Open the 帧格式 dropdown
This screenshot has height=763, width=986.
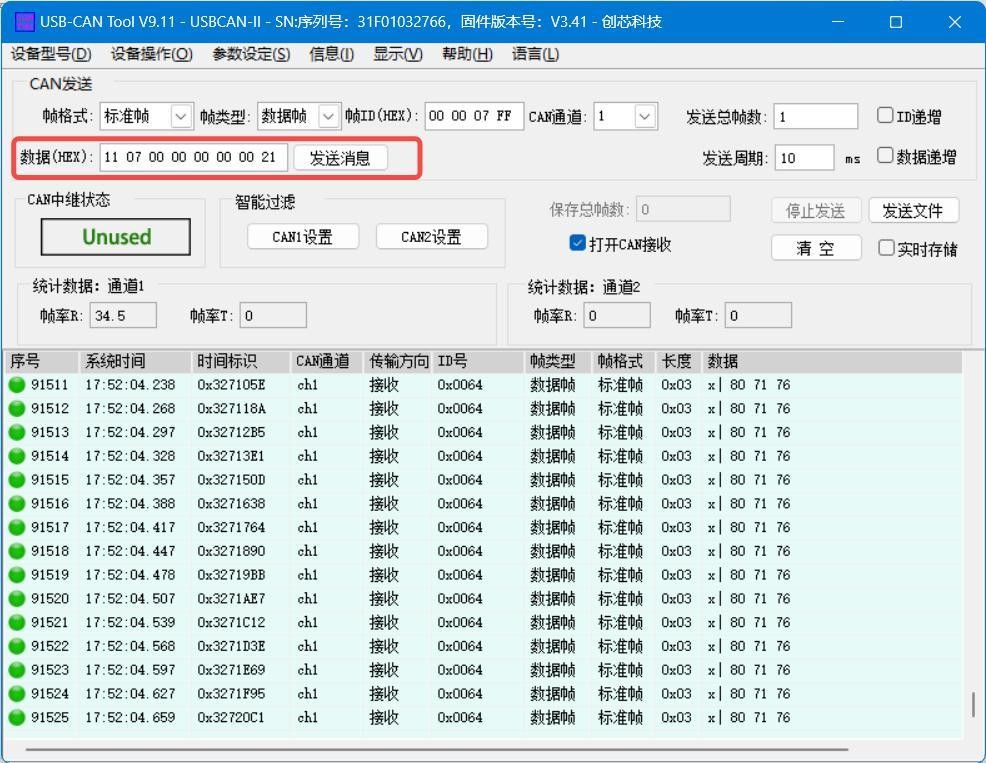(180, 117)
